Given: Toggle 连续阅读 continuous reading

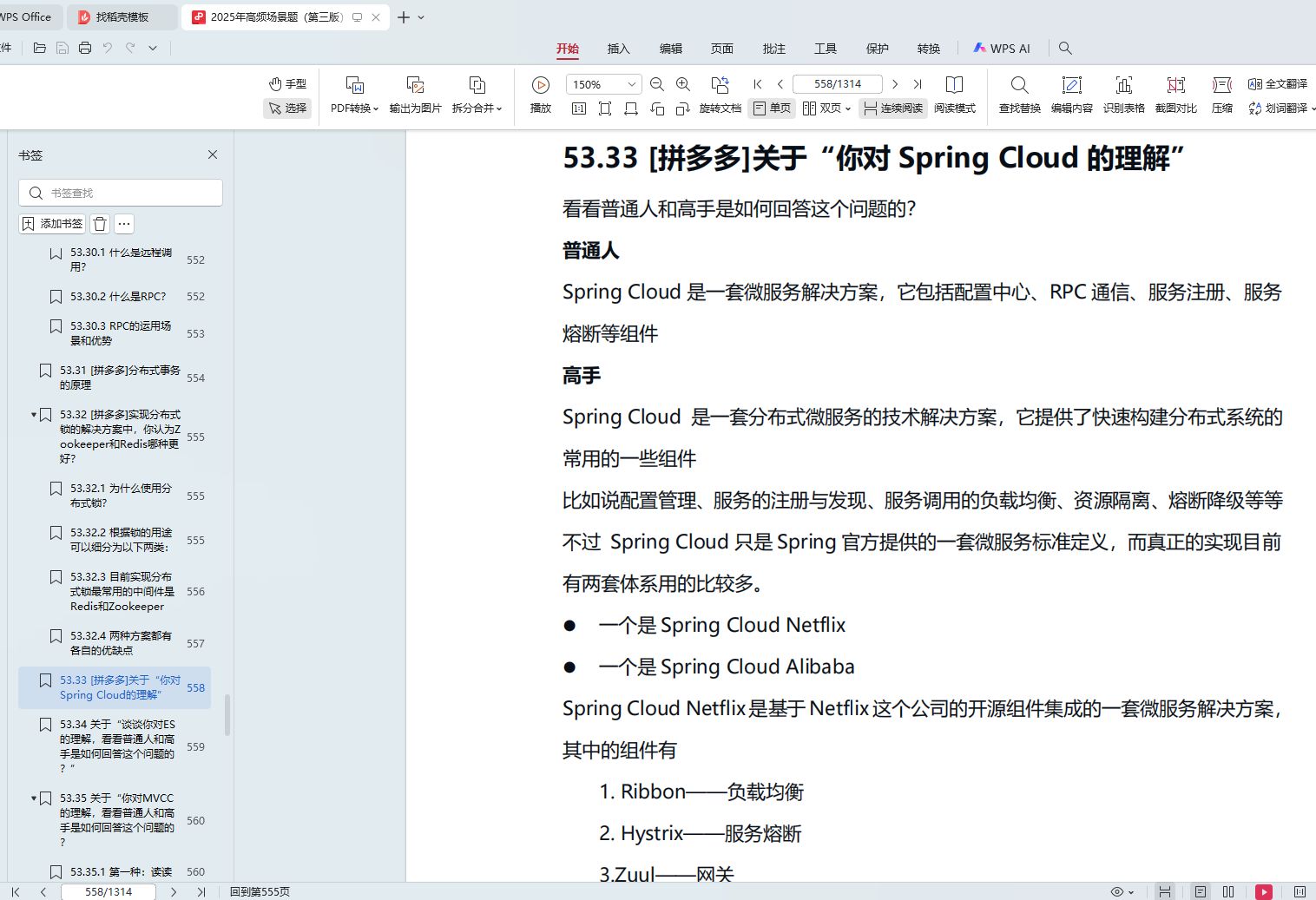Looking at the screenshot, I should click(x=893, y=108).
